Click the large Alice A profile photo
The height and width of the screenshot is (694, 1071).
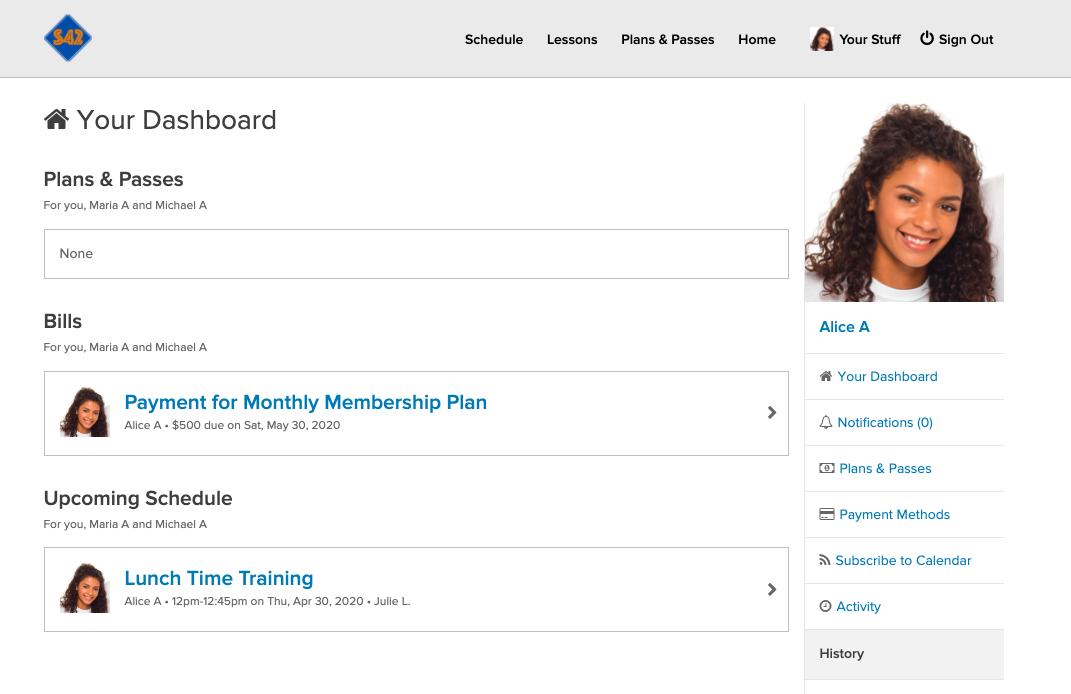point(904,202)
